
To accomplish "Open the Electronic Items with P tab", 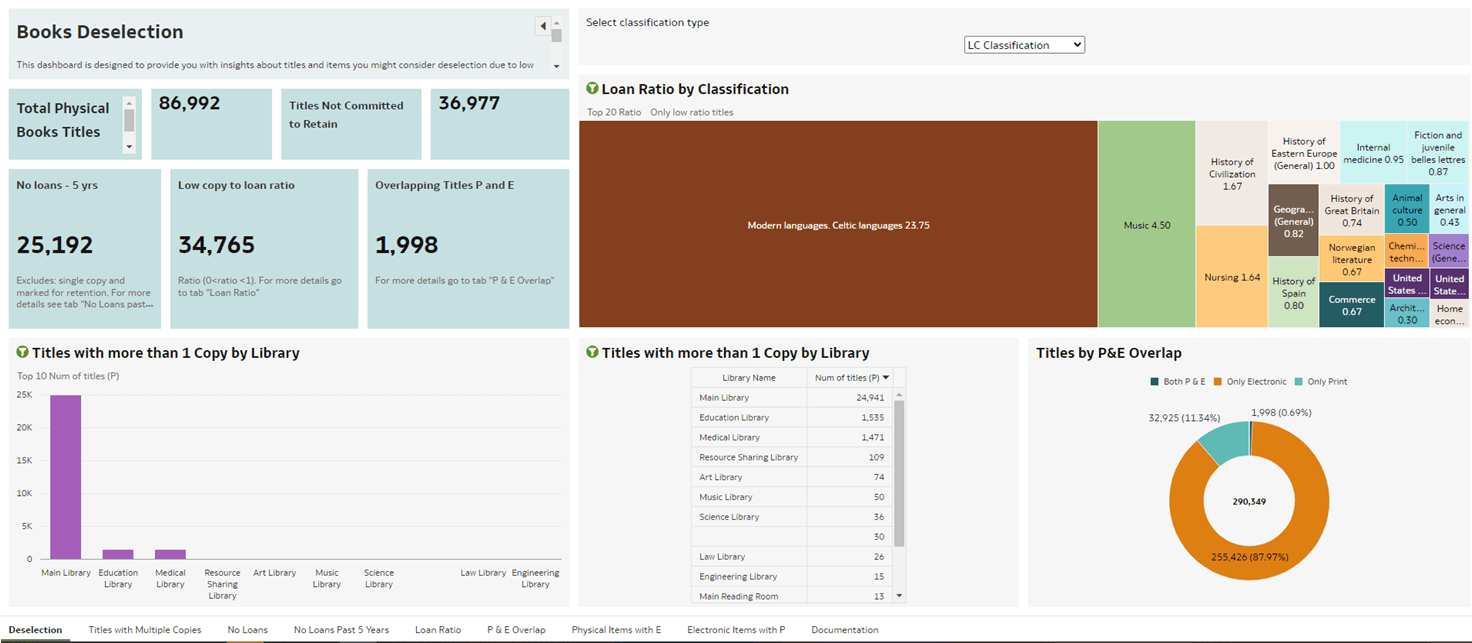I will 737,630.
